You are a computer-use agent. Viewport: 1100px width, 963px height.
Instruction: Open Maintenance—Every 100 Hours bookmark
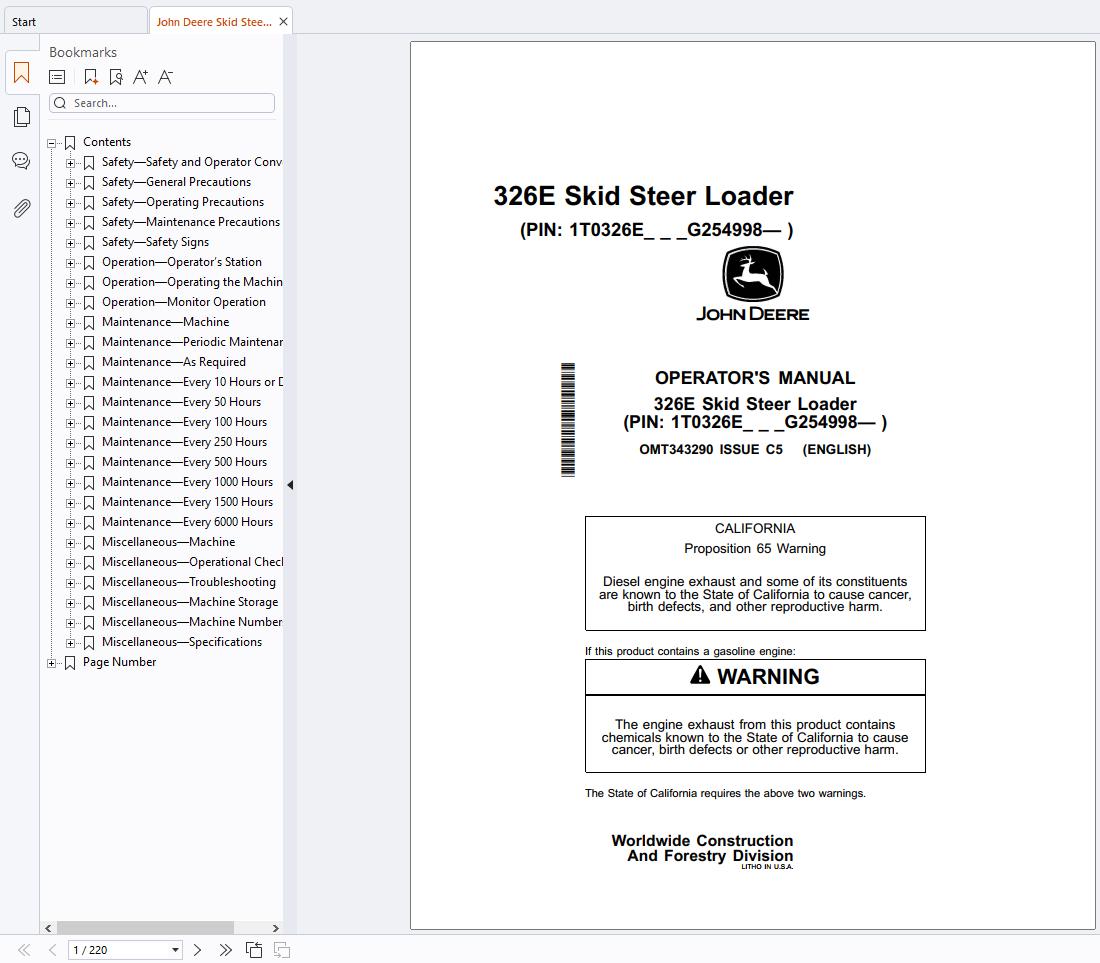(x=185, y=422)
